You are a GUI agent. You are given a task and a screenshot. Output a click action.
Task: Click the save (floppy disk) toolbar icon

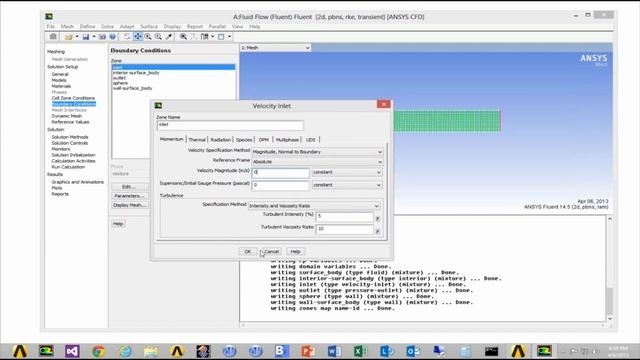pos(86,37)
